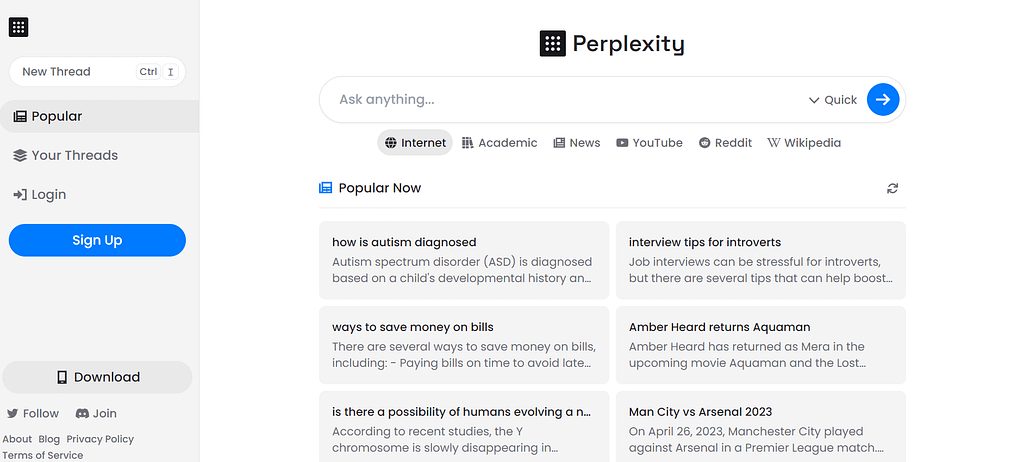This screenshot has width=1023, height=462.
Task: Expand the Quick mode dropdown
Action: pyautogui.click(x=832, y=100)
